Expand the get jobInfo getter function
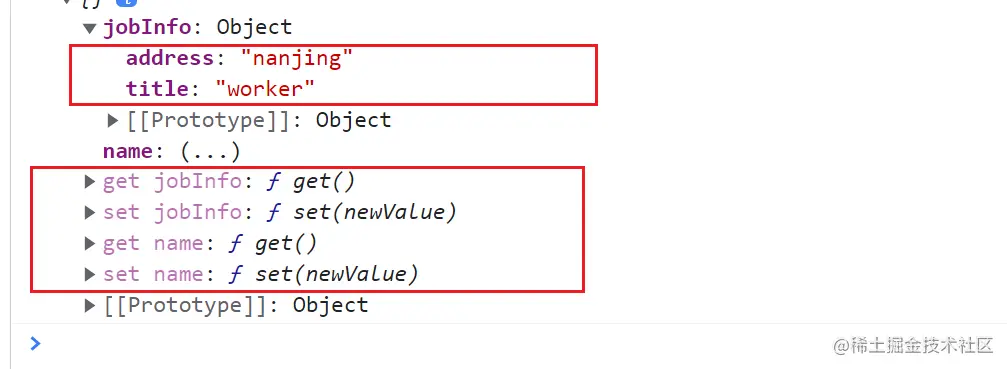The width and height of the screenshot is (1007, 369). pyautogui.click(x=90, y=182)
